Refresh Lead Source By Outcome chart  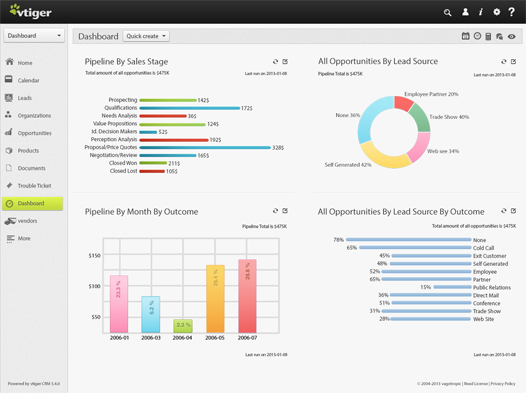(x=504, y=211)
